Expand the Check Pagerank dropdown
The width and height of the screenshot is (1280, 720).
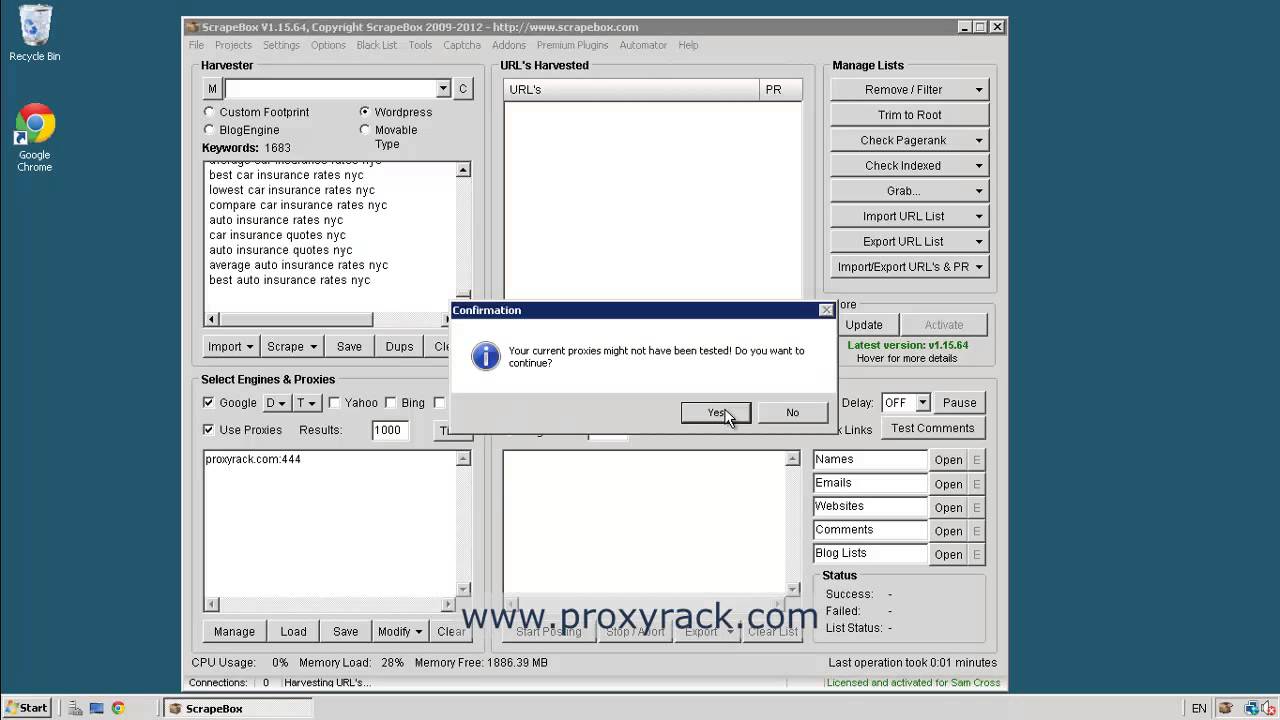coord(909,140)
